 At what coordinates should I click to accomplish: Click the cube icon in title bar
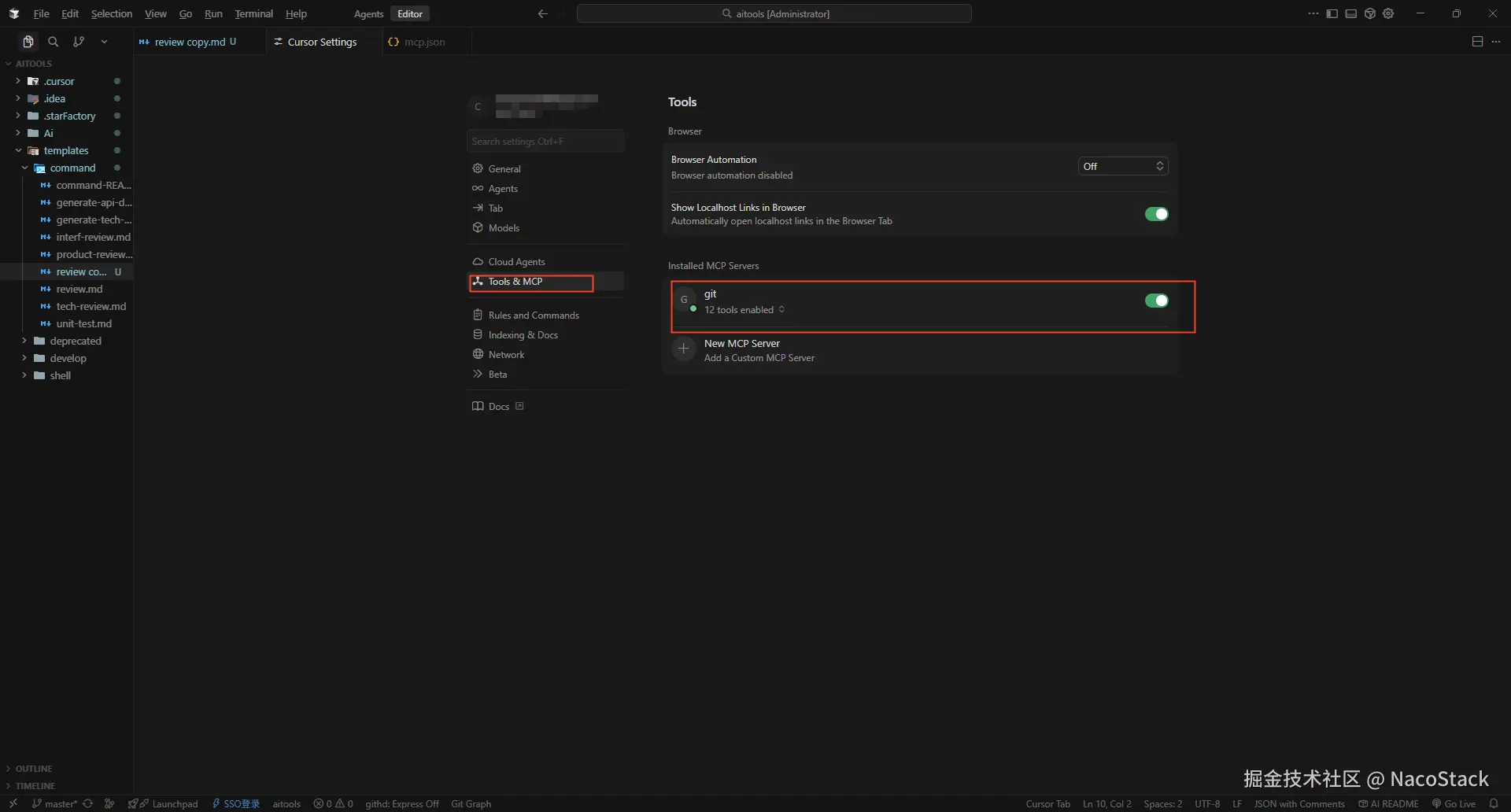(1369, 13)
